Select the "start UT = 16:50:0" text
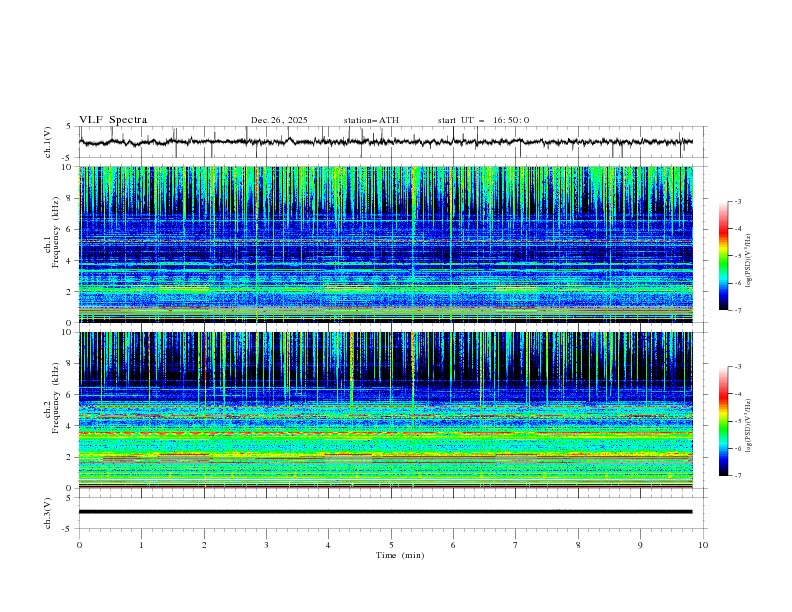 (x=483, y=120)
